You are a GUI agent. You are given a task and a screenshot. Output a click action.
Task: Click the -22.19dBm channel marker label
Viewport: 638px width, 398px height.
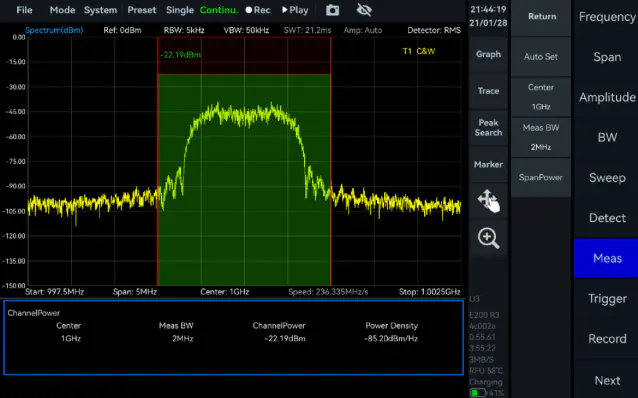[x=180, y=55]
